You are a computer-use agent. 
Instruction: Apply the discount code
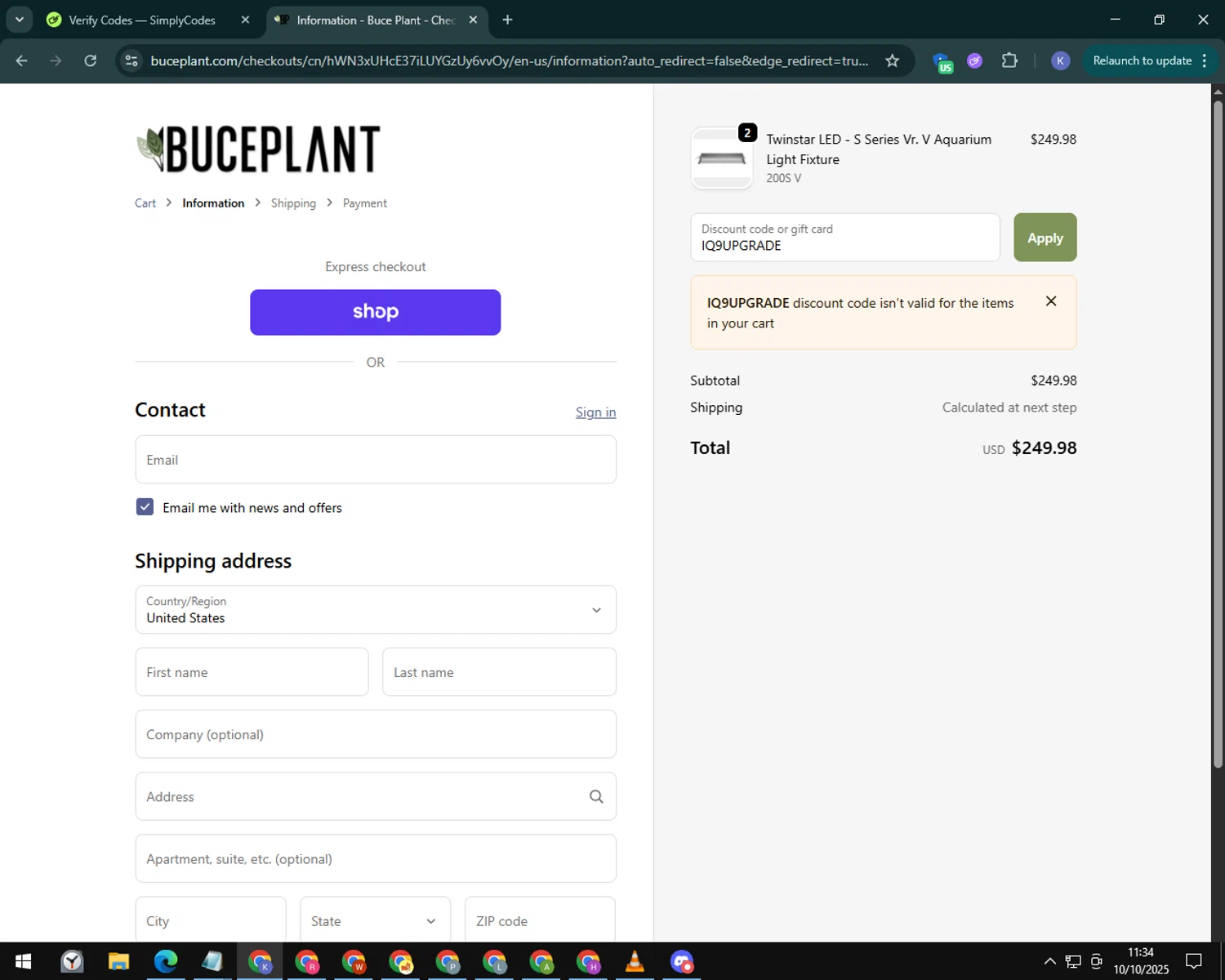point(1045,238)
